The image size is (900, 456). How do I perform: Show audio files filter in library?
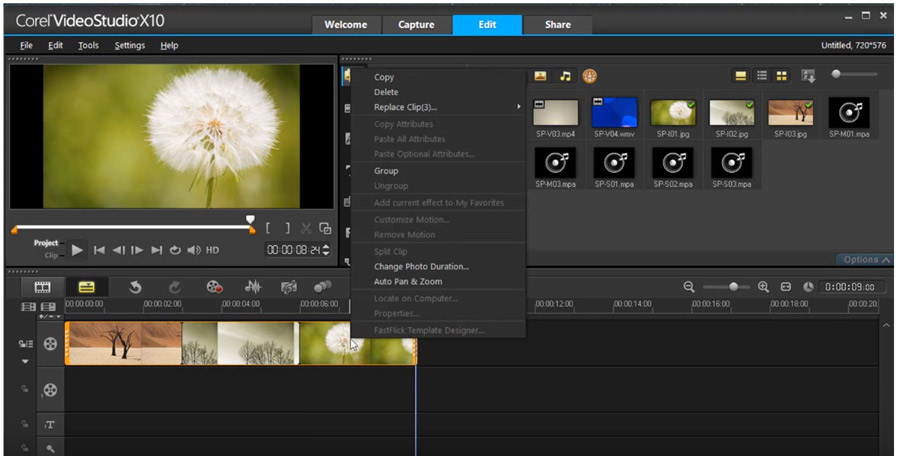pyautogui.click(x=566, y=76)
